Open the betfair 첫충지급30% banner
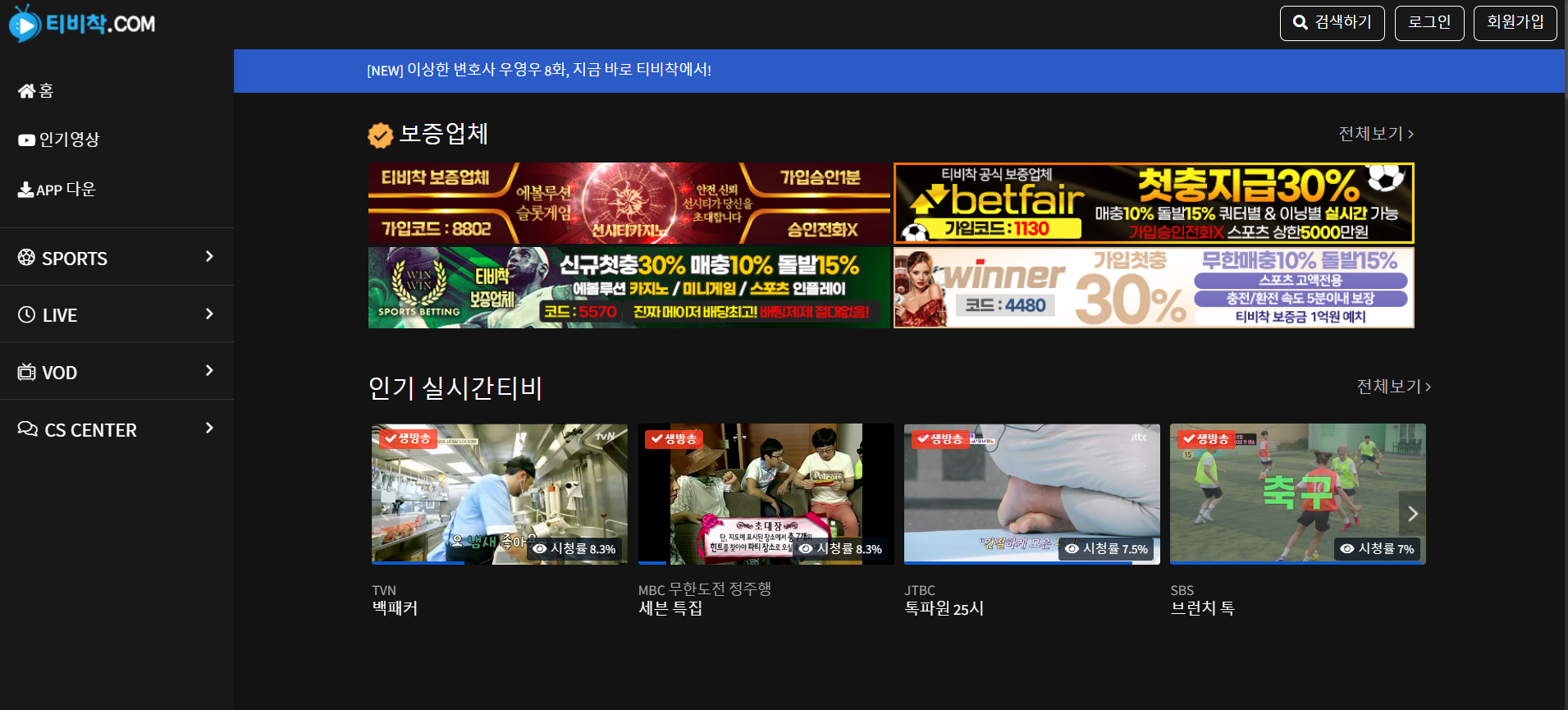1568x710 pixels. click(1154, 203)
